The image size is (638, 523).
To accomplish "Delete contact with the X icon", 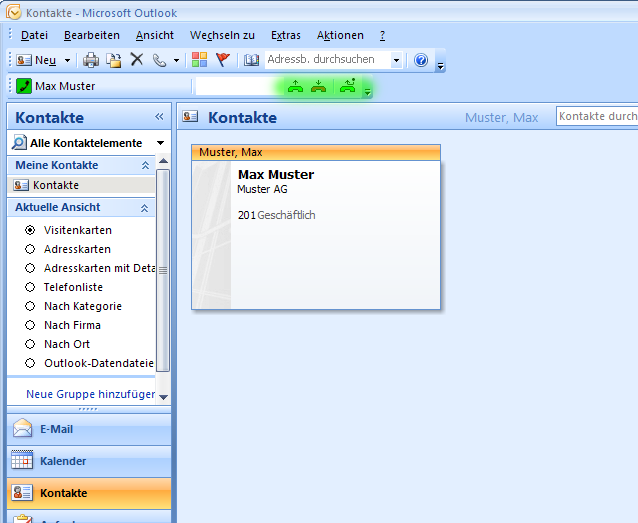I will pos(137,59).
